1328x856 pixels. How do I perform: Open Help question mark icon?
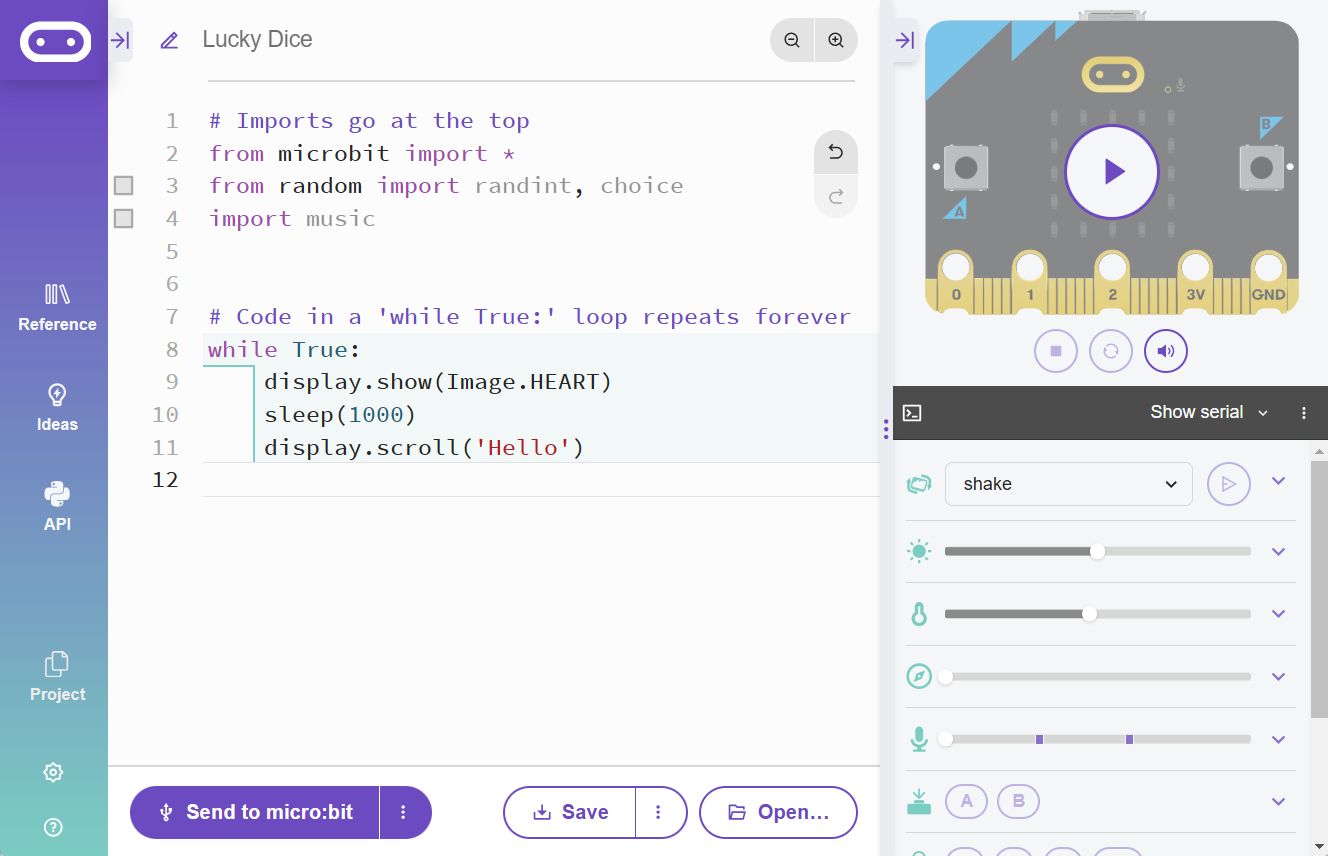(54, 827)
